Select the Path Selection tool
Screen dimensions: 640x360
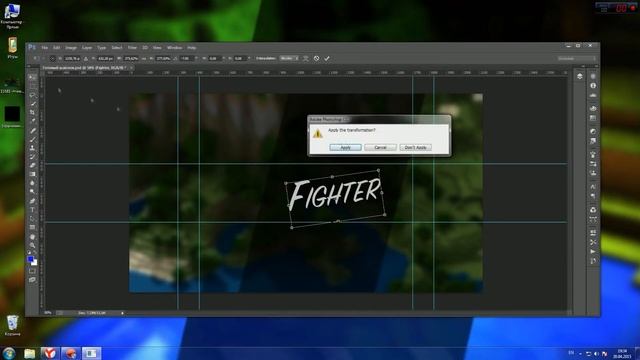pyautogui.click(x=32, y=218)
